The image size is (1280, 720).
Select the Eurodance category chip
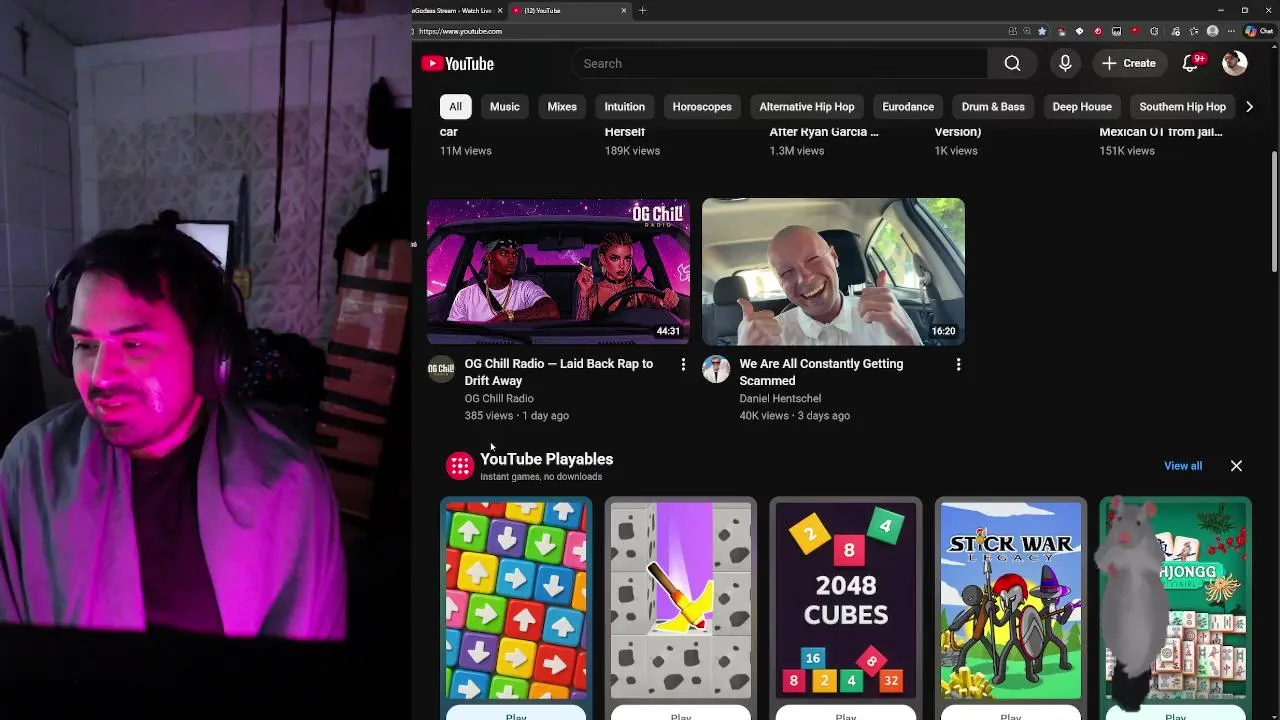908,107
